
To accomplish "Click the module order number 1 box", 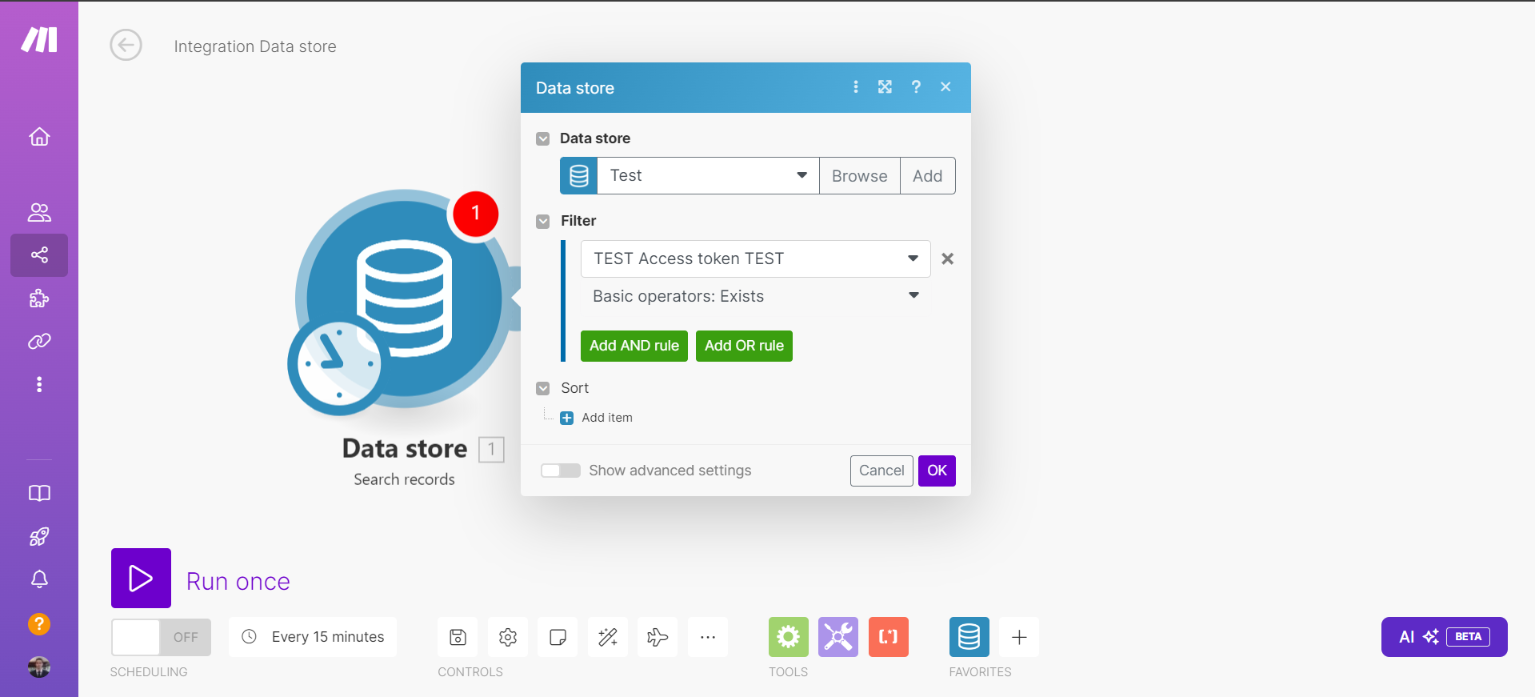I will tap(491, 450).
